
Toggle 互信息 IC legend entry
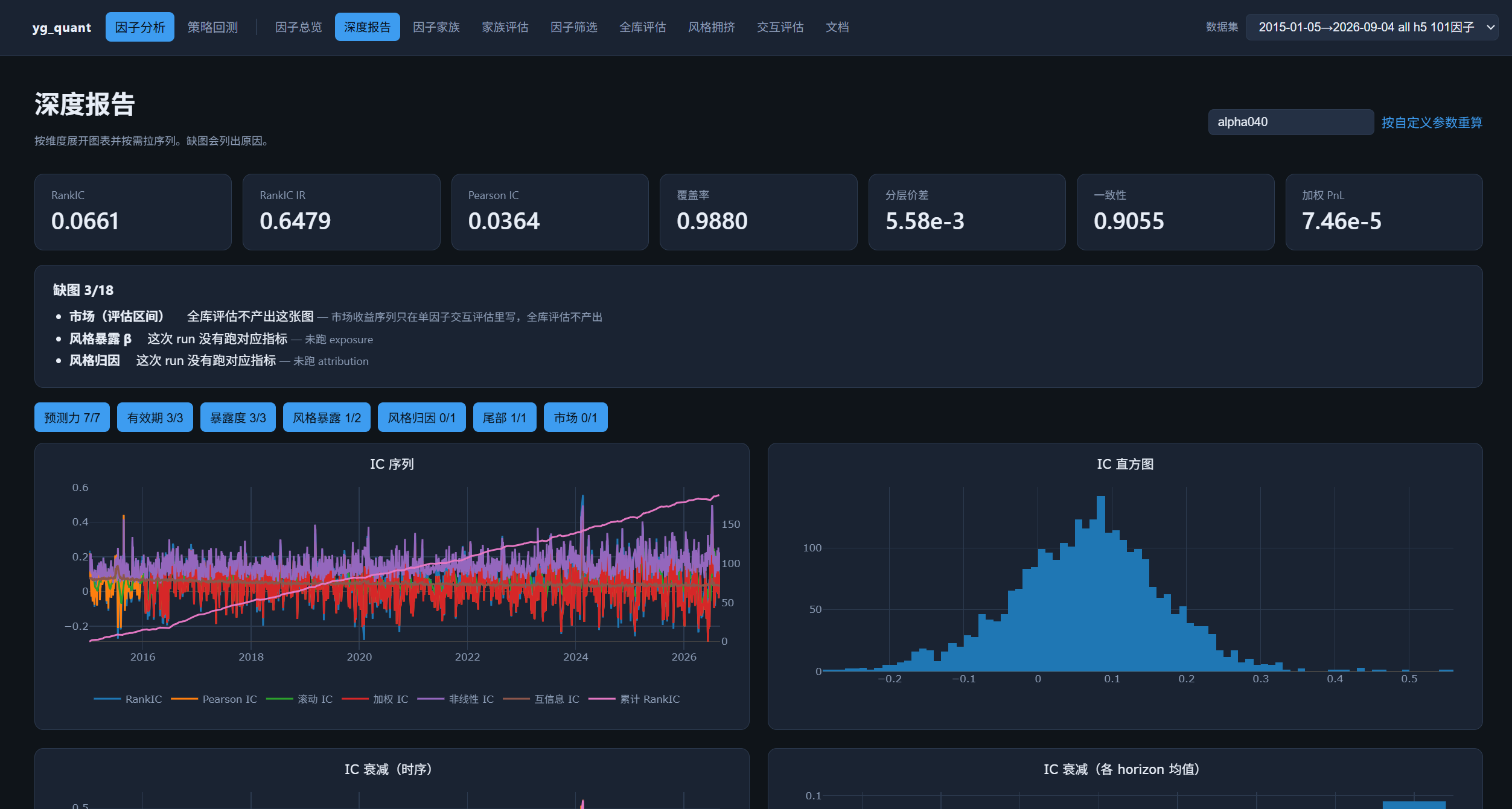(x=541, y=699)
